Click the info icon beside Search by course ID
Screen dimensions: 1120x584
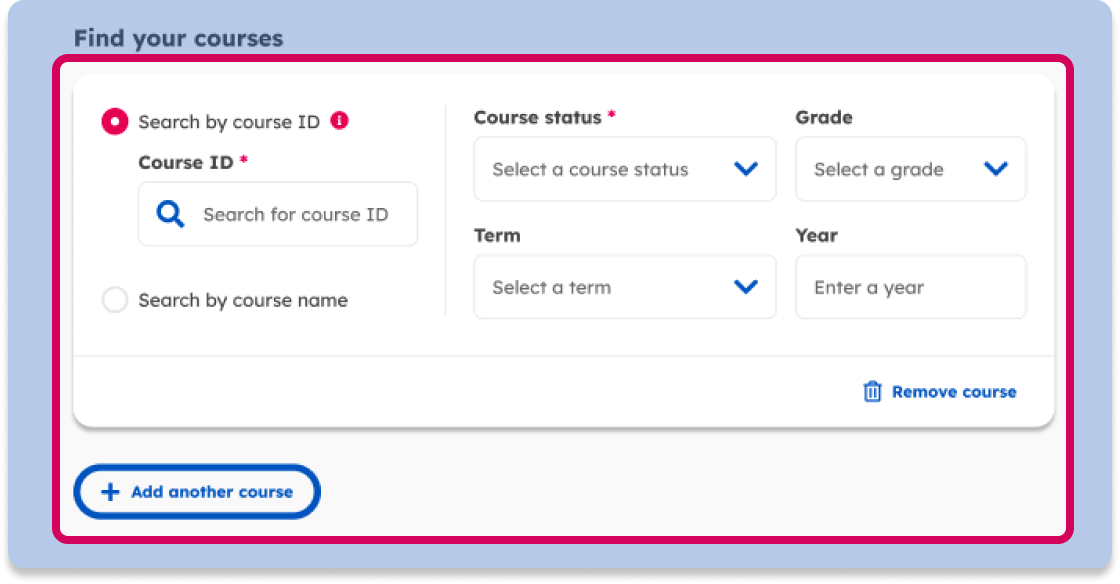tap(340, 121)
